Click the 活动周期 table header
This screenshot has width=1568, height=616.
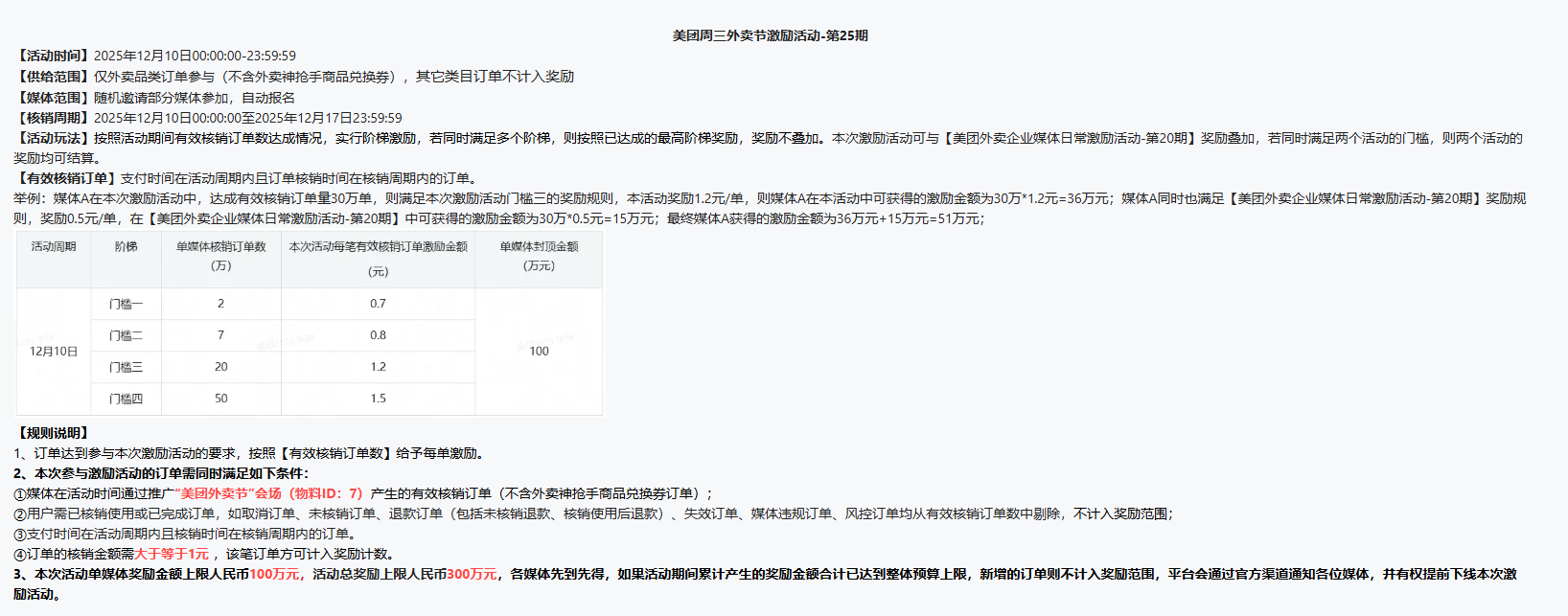(x=54, y=246)
